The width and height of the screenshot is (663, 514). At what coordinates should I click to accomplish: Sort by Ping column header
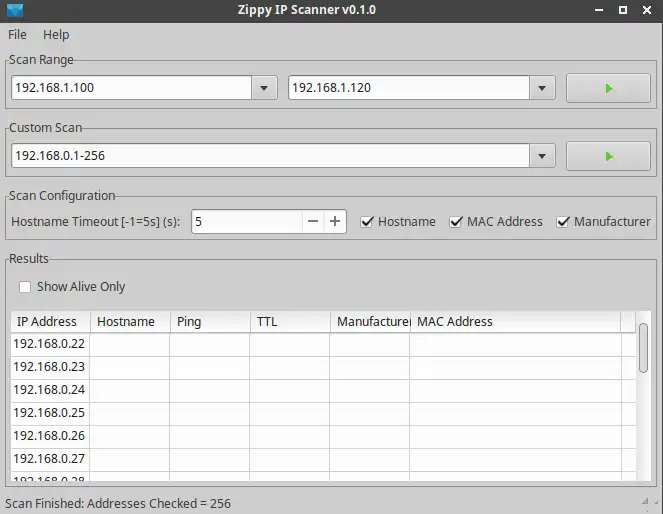(x=210, y=322)
